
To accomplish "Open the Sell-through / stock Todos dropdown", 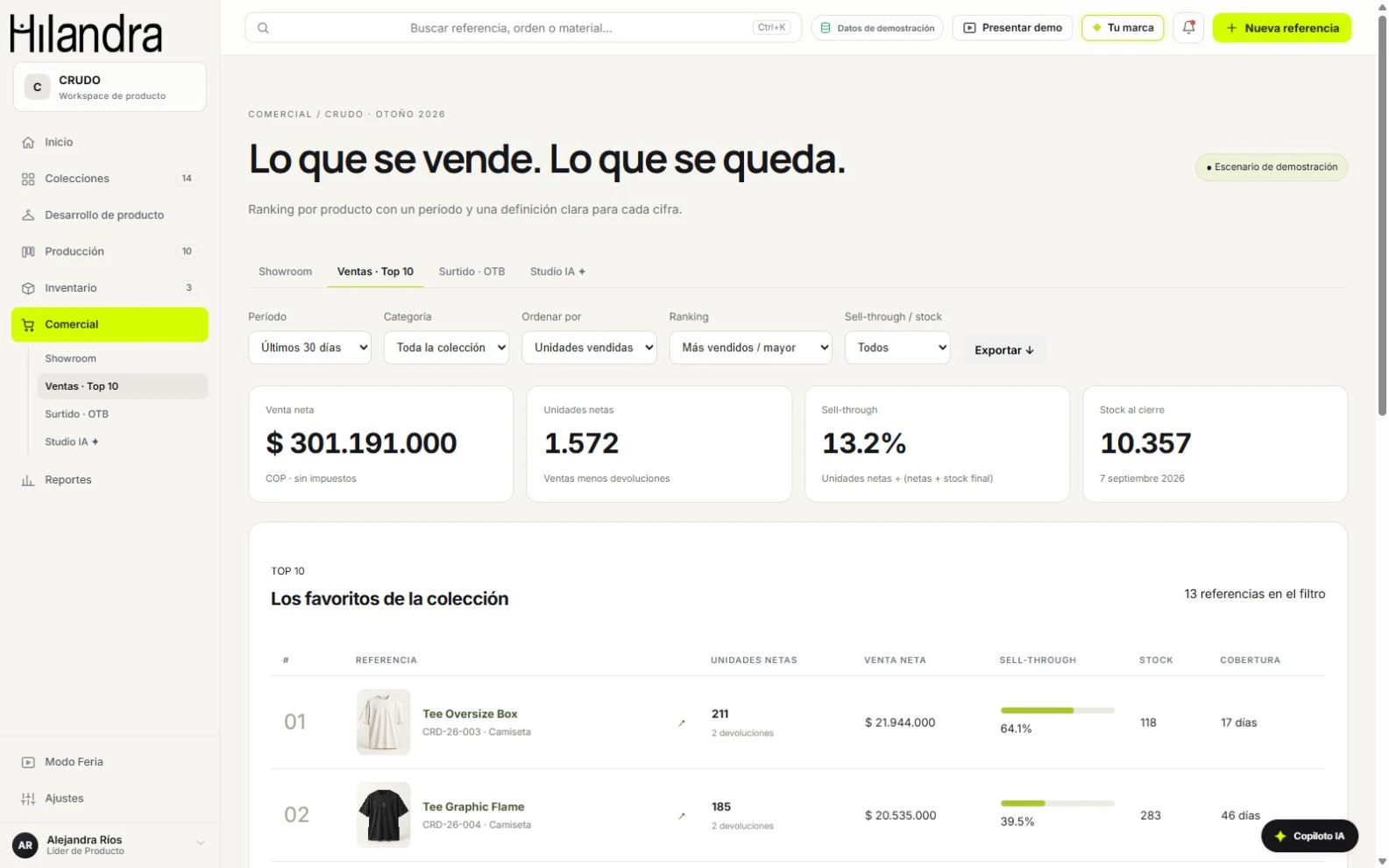I will [x=897, y=348].
